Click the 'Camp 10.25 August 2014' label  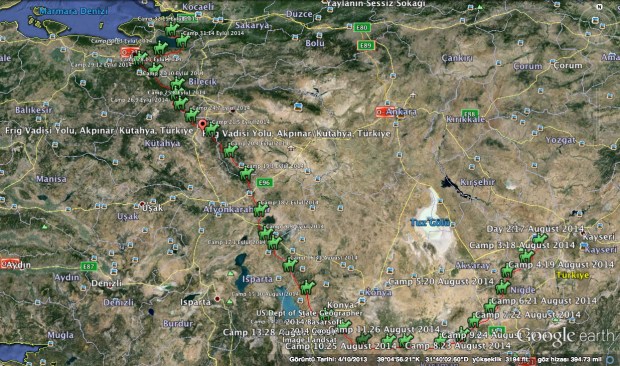(x=341, y=346)
